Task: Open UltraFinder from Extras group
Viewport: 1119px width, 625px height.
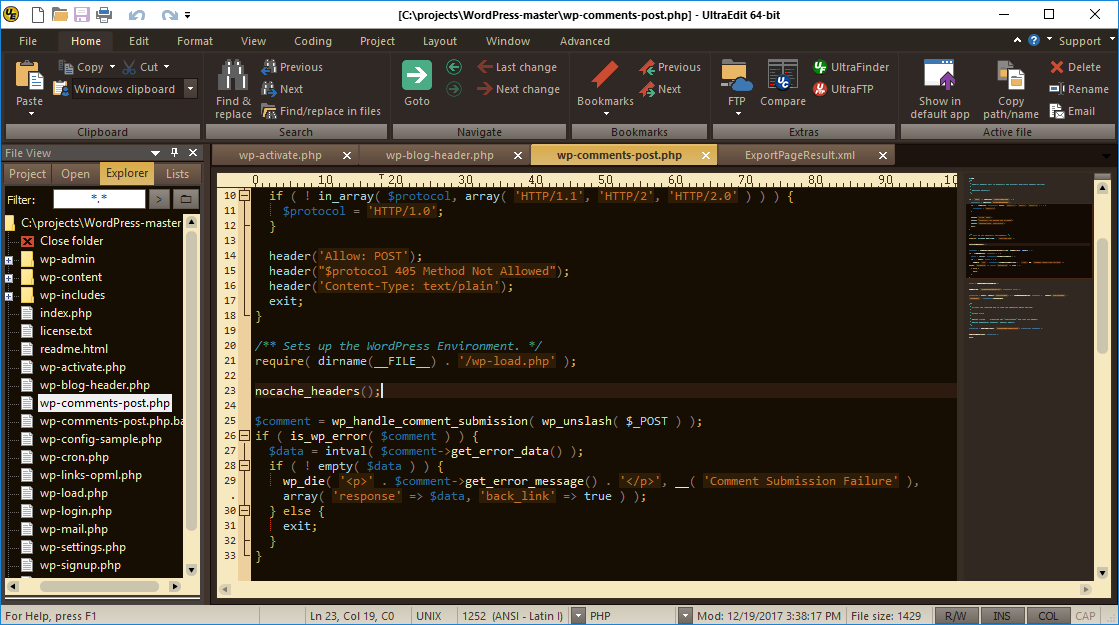Action: point(850,67)
